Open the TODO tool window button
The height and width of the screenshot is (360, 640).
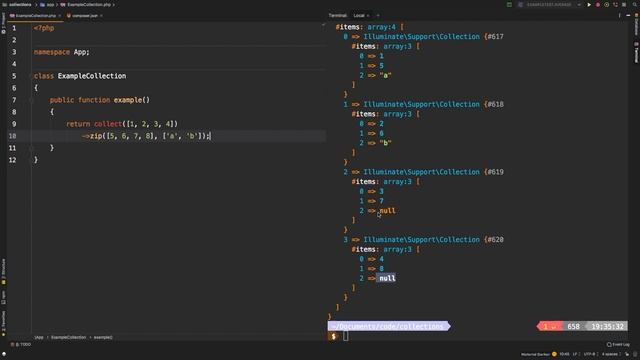point(21,344)
